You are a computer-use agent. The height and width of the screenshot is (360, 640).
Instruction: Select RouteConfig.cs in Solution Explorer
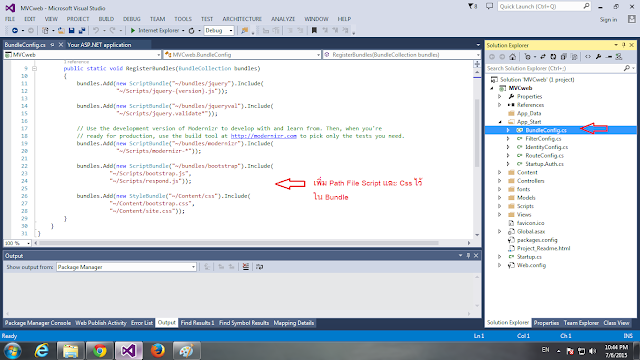click(x=544, y=156)
